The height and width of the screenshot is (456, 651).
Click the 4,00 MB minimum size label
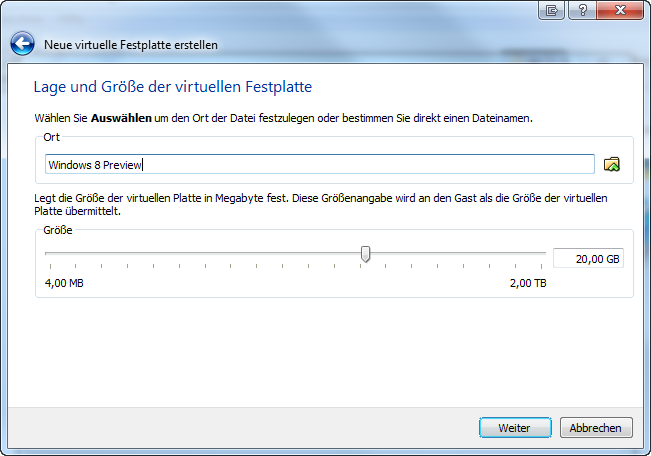point(64,283)
